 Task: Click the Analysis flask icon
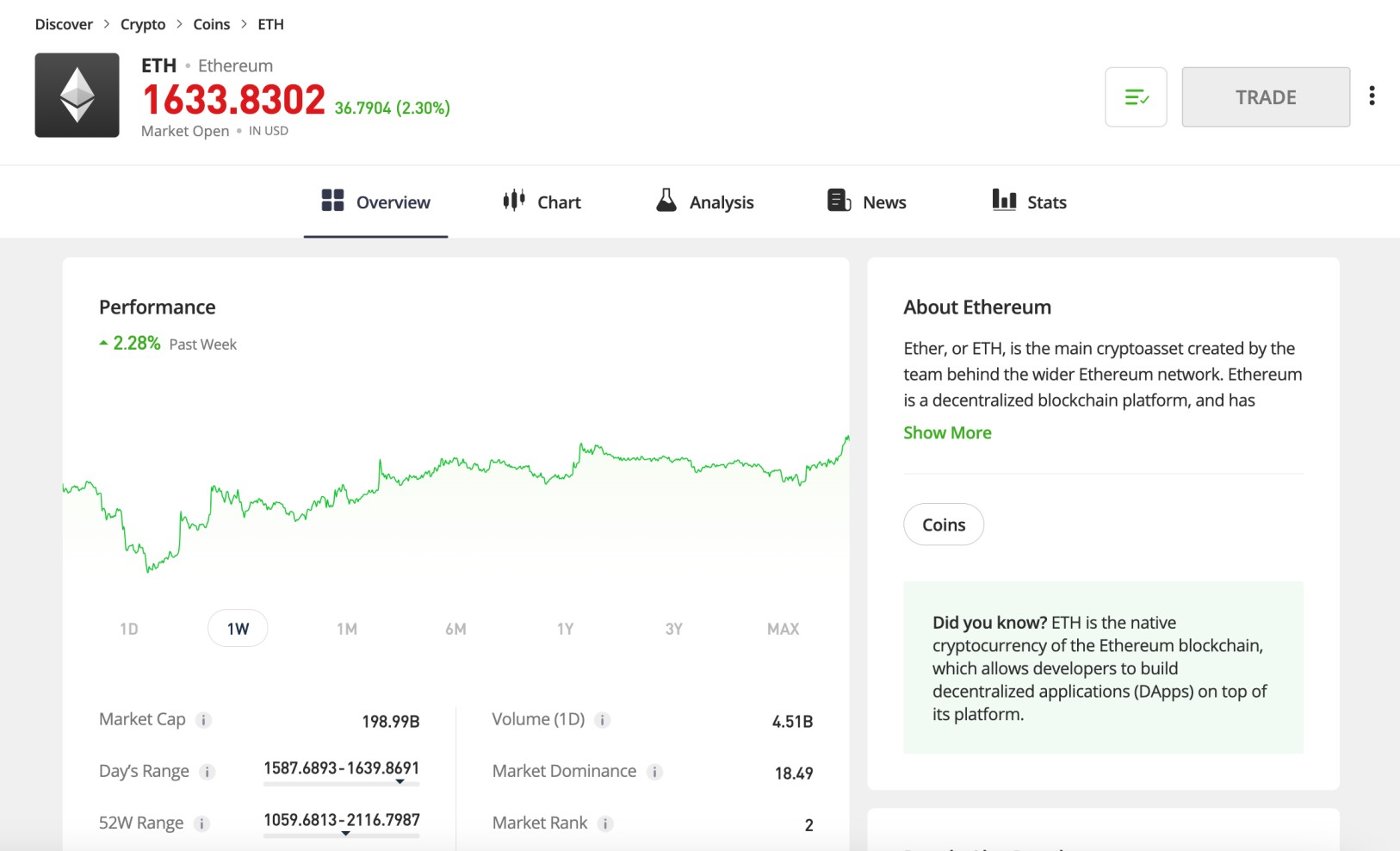click(x=666, y=201)
